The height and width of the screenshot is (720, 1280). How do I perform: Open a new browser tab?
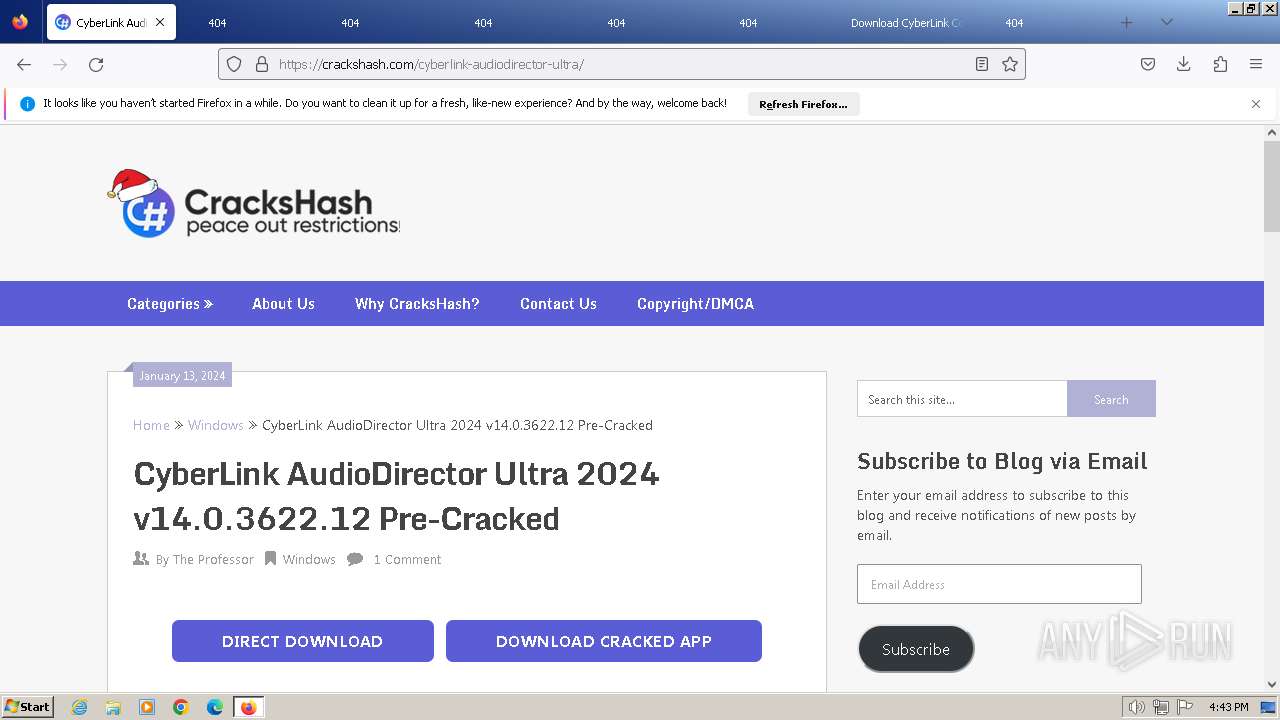[1127, 22]
